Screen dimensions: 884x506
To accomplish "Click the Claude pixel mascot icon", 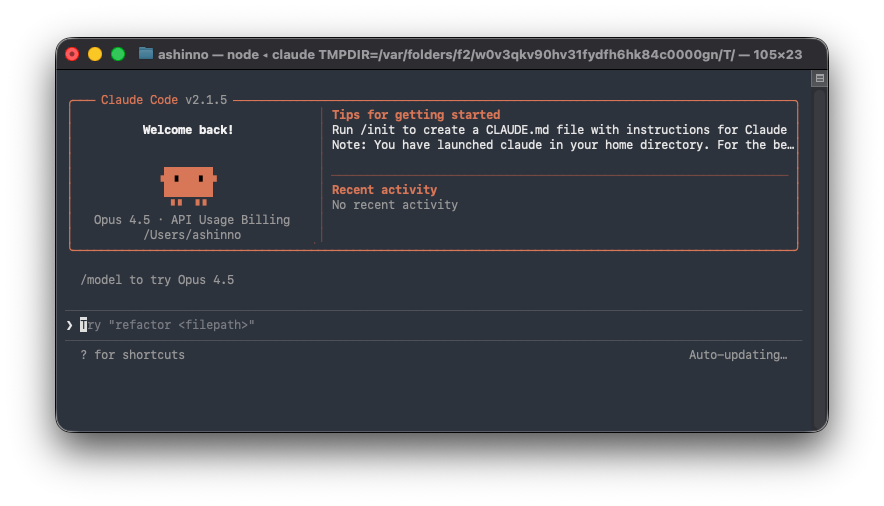I will pos(188,184).
